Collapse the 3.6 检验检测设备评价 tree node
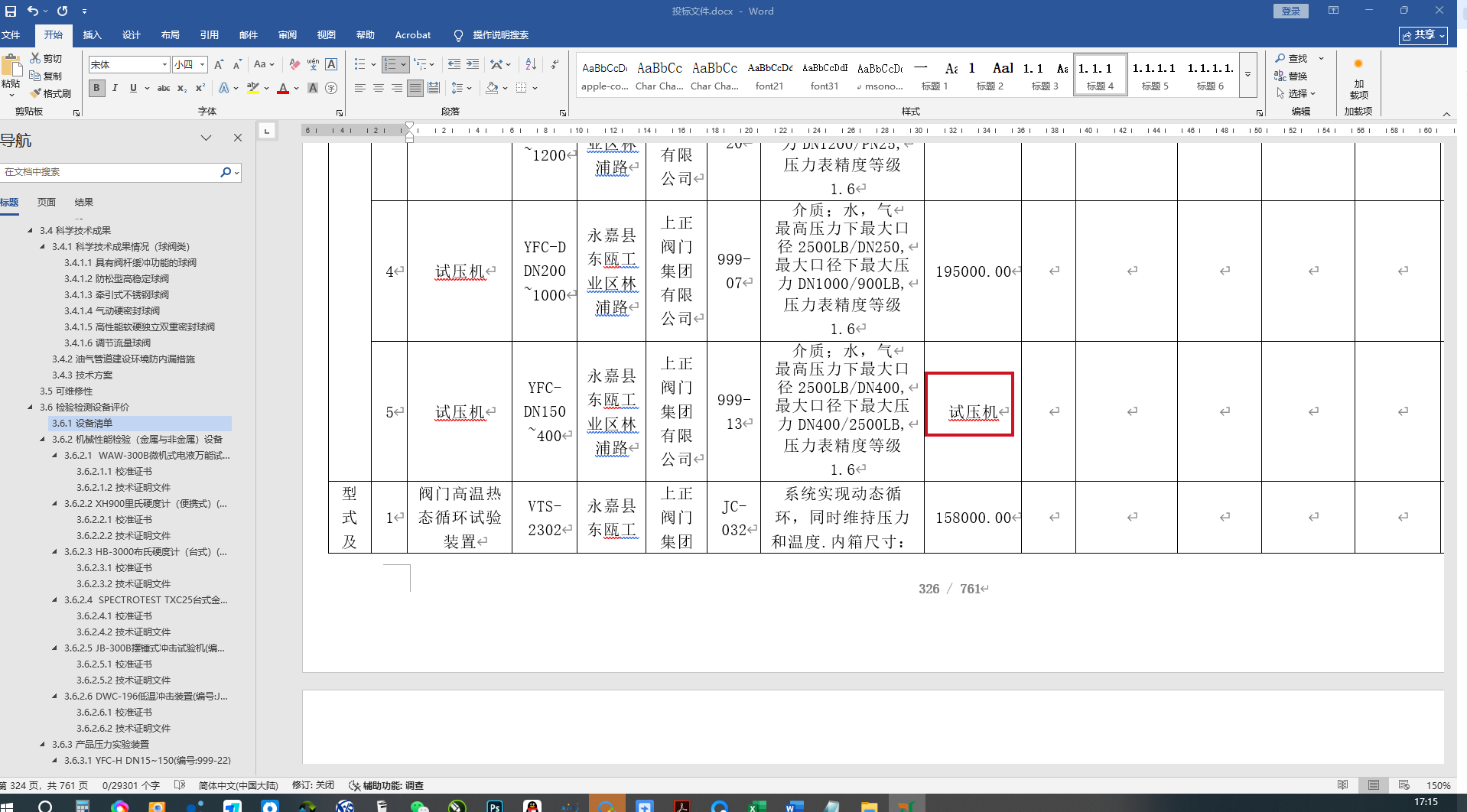 (31, 408)
